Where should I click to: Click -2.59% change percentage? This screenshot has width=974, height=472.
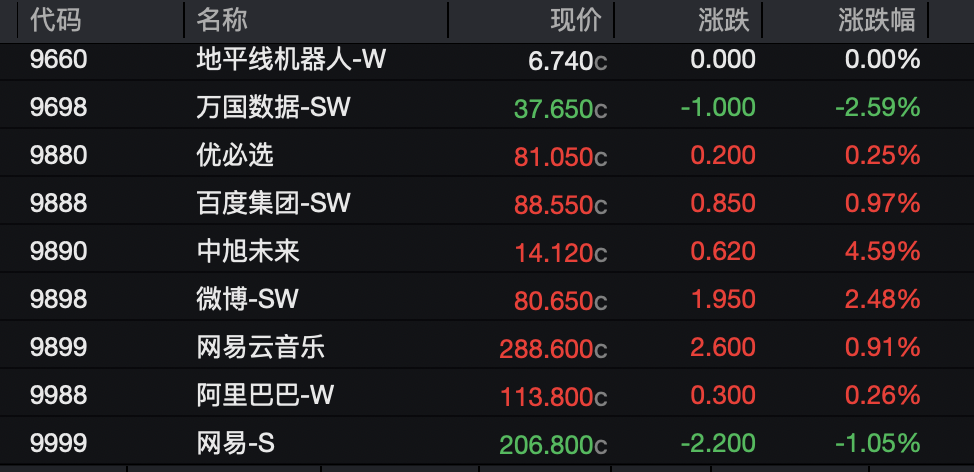coord(878,107)
